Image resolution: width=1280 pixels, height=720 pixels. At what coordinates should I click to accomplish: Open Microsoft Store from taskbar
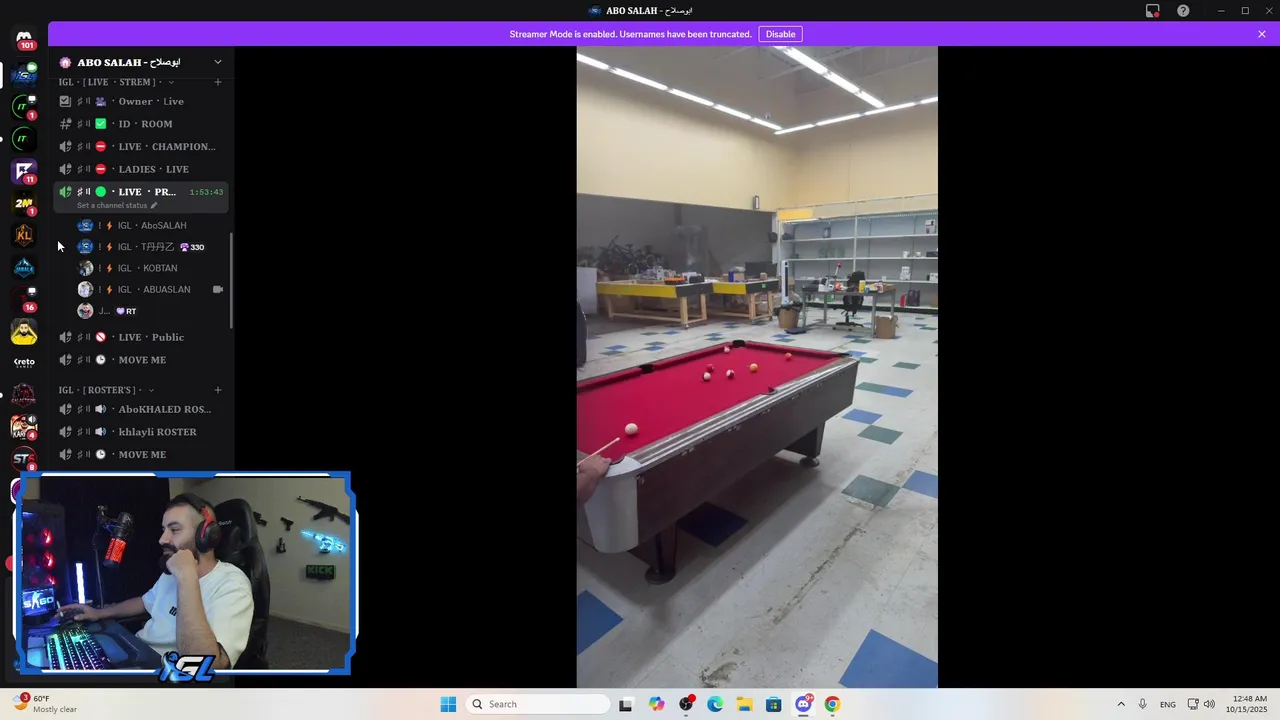coord(773,704)
